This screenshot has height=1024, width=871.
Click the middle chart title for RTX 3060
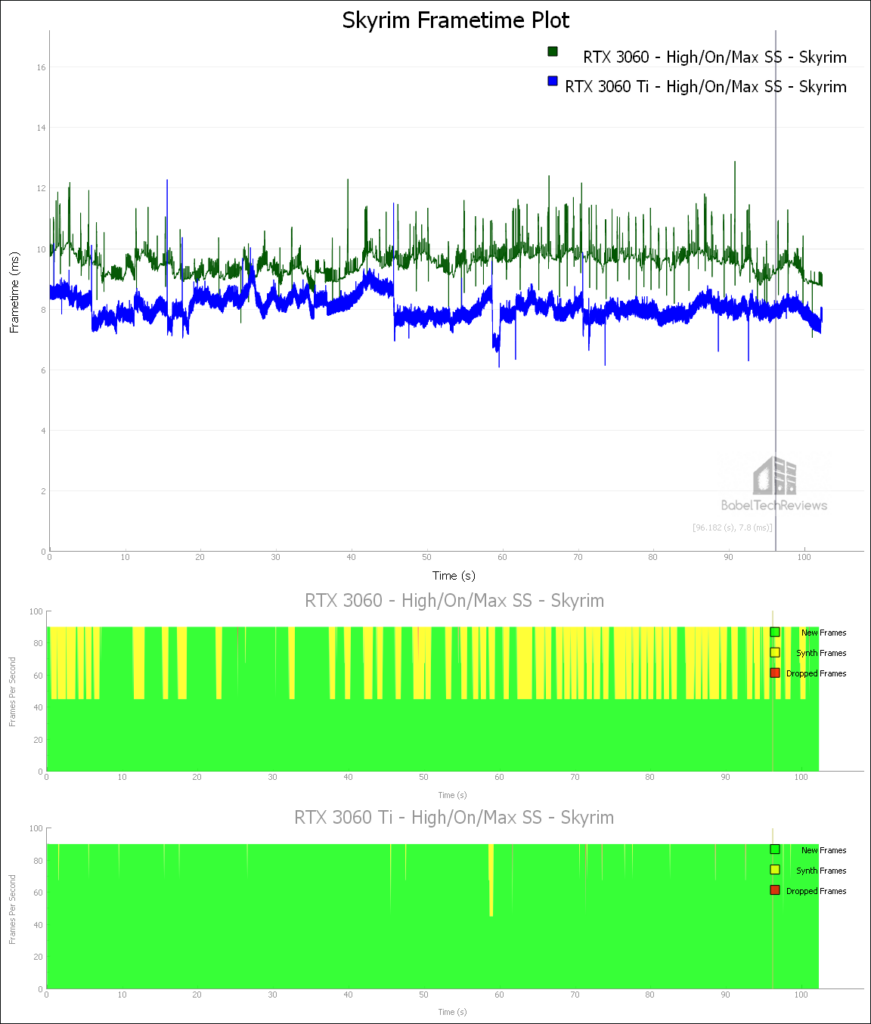[x=454, y=600]
